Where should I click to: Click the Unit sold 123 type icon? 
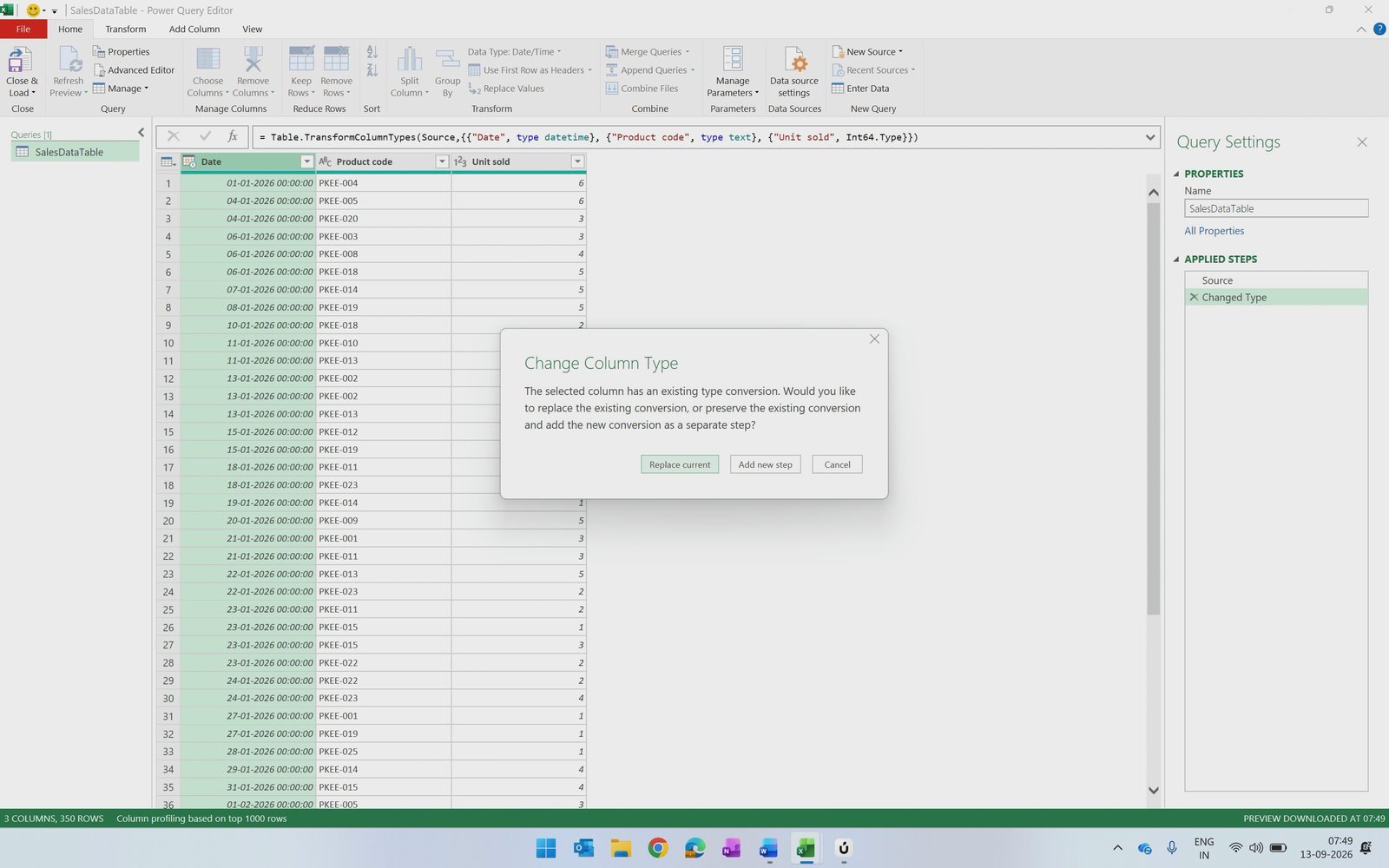[460, 161]
